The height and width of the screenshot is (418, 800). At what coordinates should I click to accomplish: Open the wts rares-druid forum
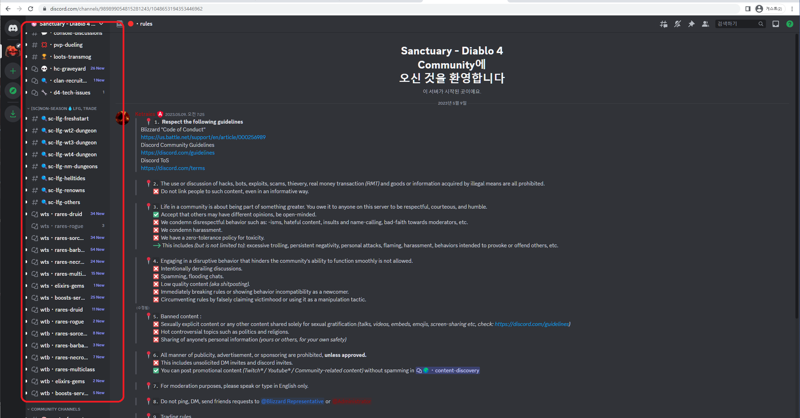point(66,214)
